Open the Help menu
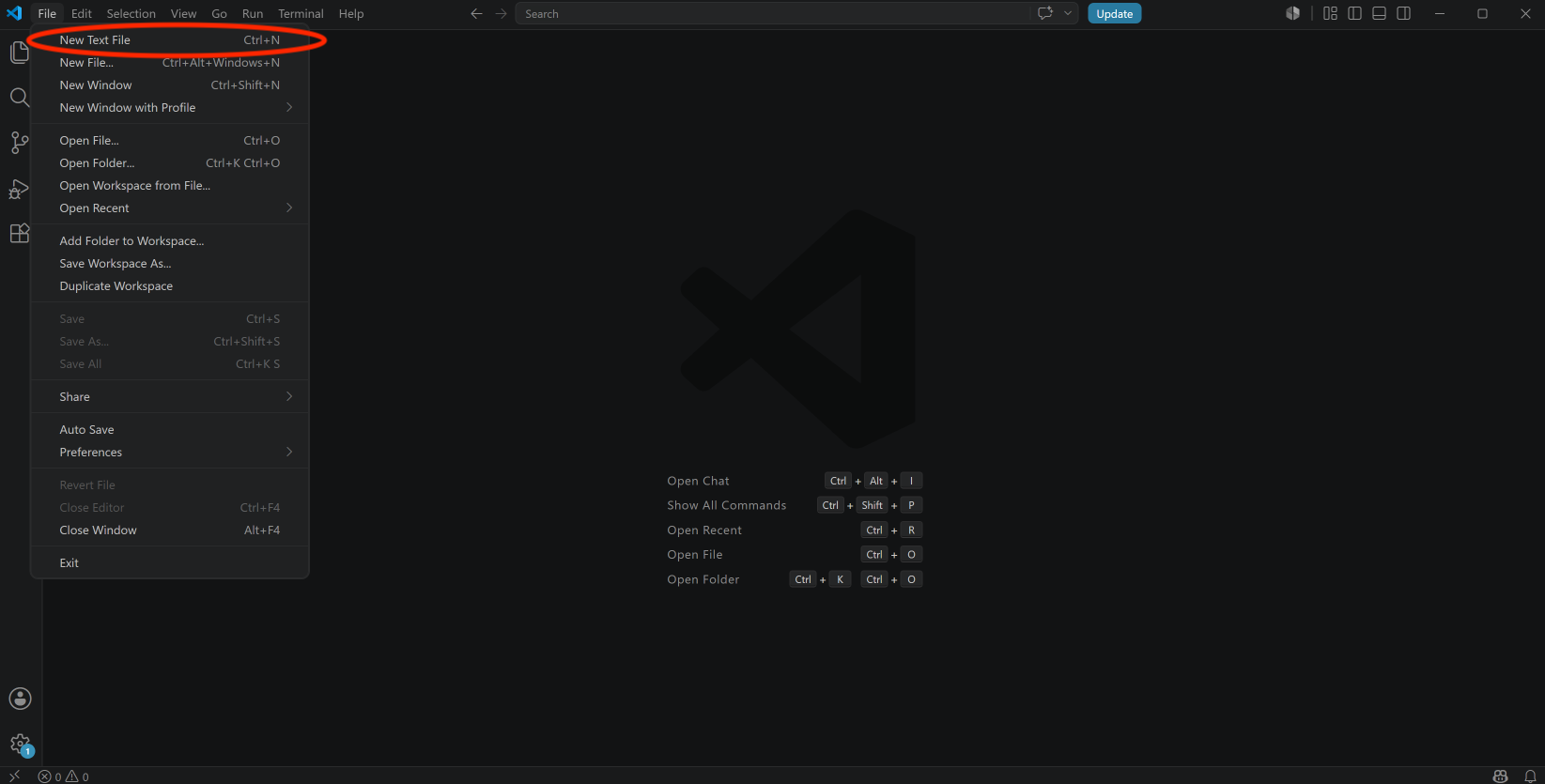Viewport: 1545px width, 784px height. point(351,13)
